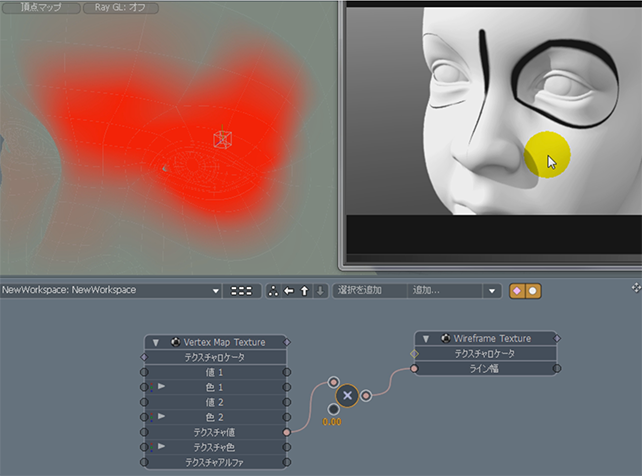This screenshot has height=476, width=642.
Task: Click the ライン幅 input on Wireframe Texture
Action: click(x=414, y=369)
